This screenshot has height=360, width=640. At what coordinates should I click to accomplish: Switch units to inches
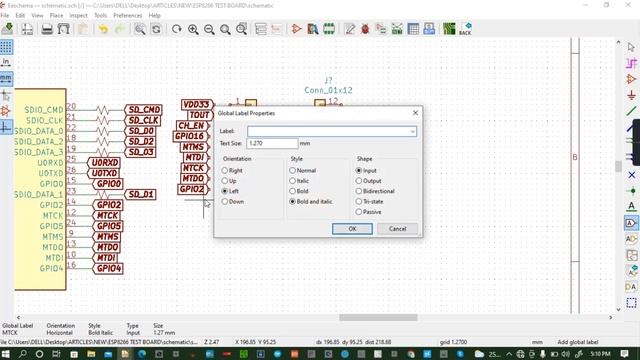click(x=6, y=62)
